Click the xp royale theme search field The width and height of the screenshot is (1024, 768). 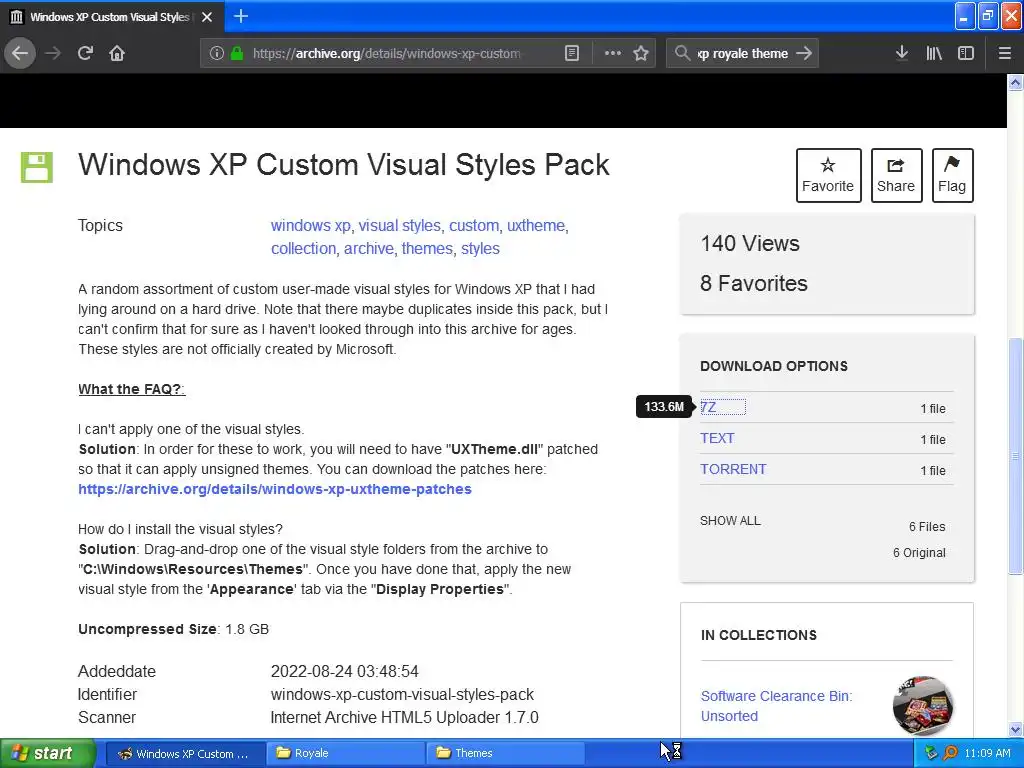click(x=745, y=54)
